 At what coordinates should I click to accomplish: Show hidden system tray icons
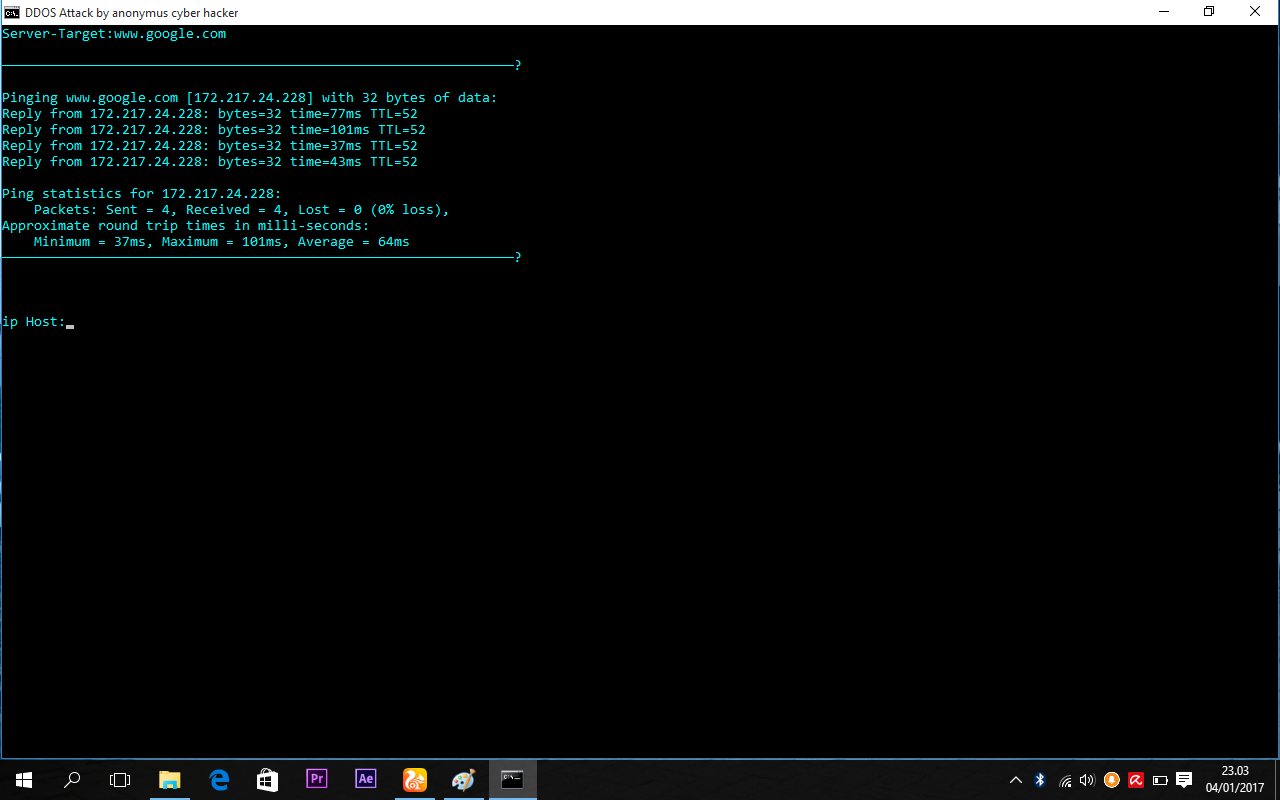pyautogui.click(x=1016, y=780)
